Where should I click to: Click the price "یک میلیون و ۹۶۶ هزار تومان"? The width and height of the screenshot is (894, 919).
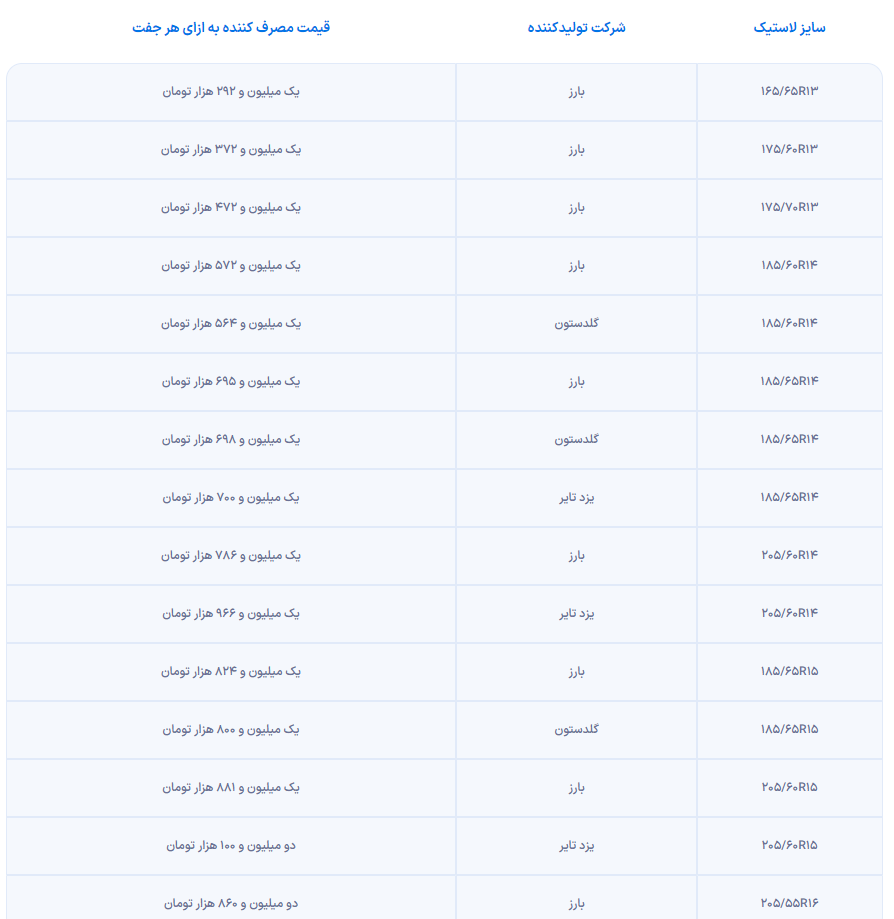(231, 614)
